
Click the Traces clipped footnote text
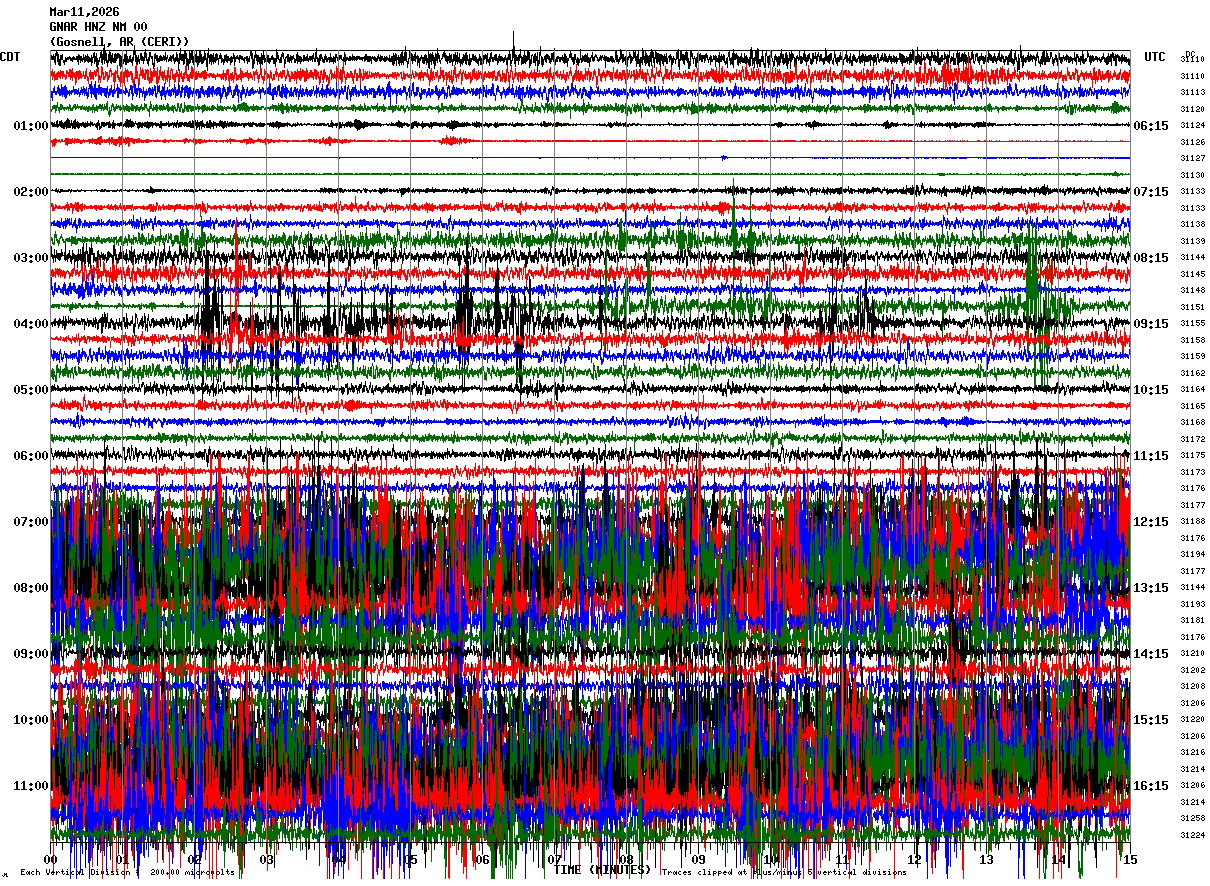(x=784, y=873)
